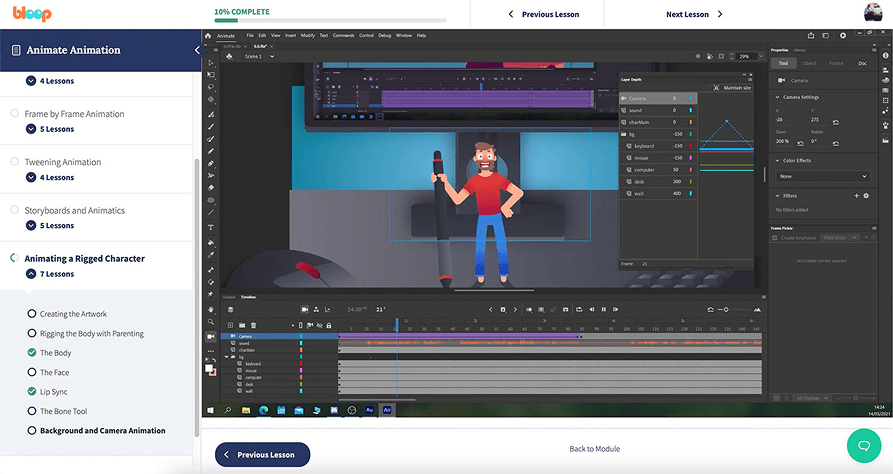Click the Add filter plus icon
893x474 pixels.
pos(855,196)
